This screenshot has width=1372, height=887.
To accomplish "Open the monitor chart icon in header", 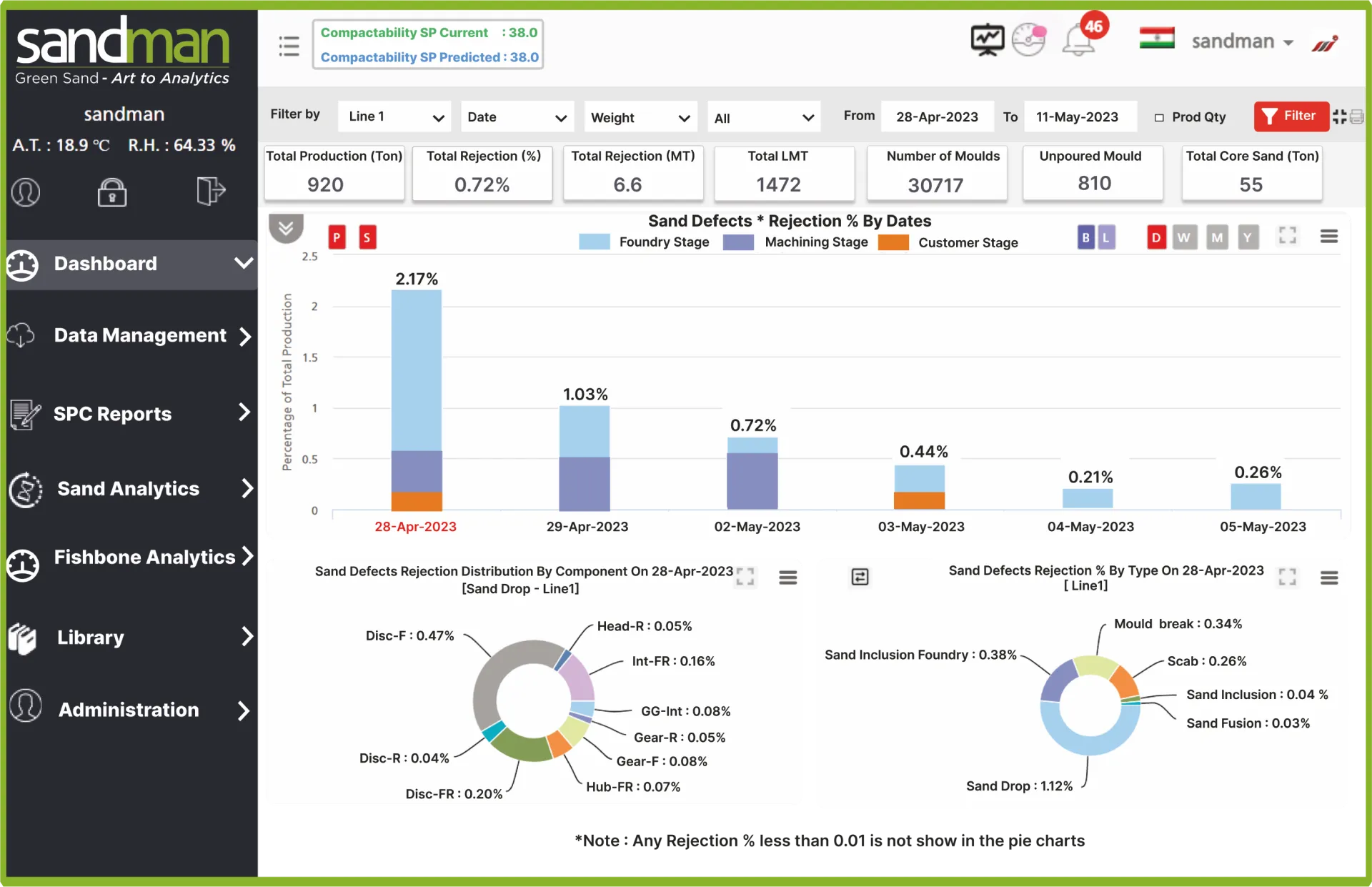I will pyautogui.click(x=987, y=40).
